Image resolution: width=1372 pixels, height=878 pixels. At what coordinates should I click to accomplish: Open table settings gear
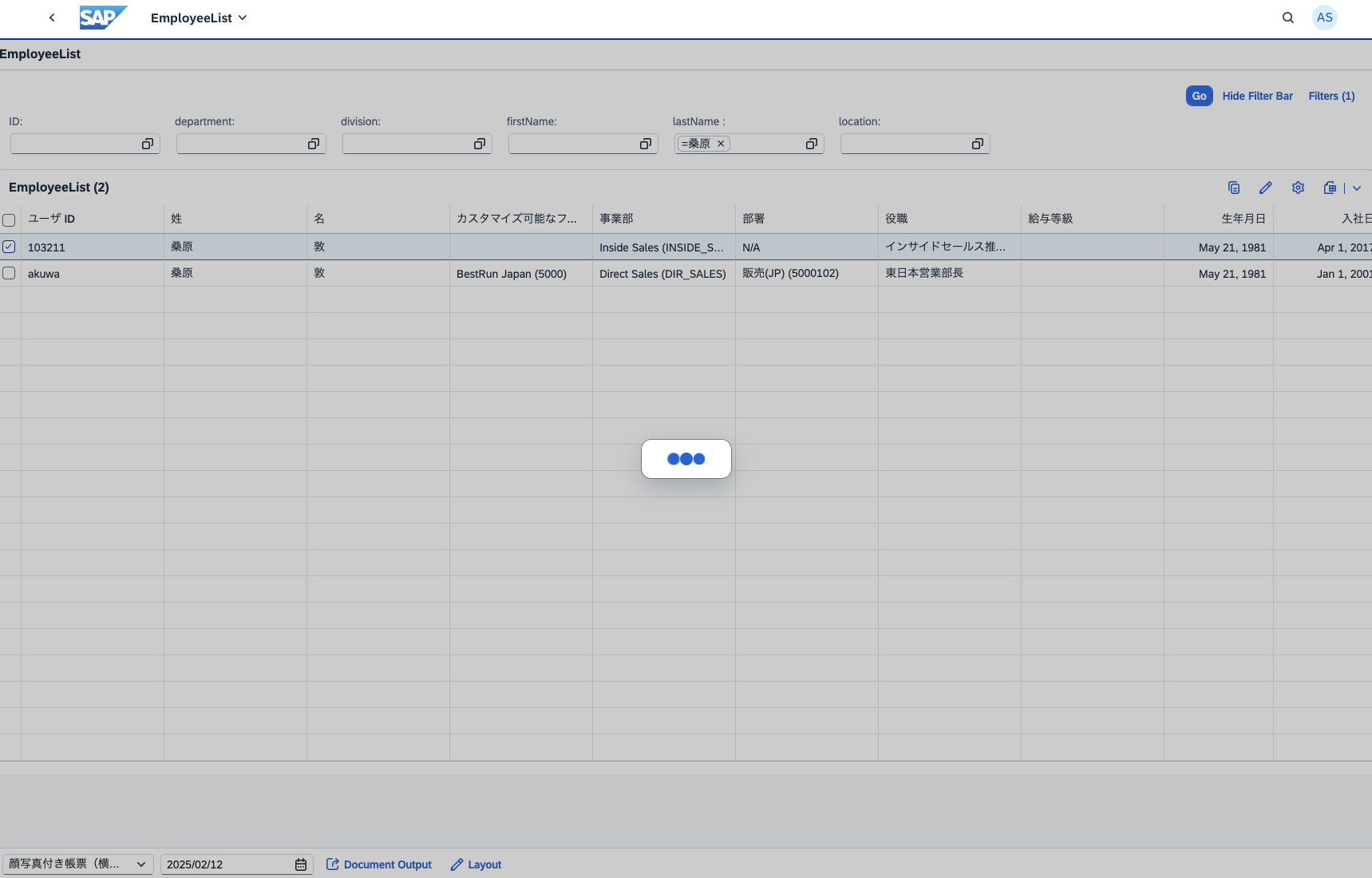(1299, 188)
